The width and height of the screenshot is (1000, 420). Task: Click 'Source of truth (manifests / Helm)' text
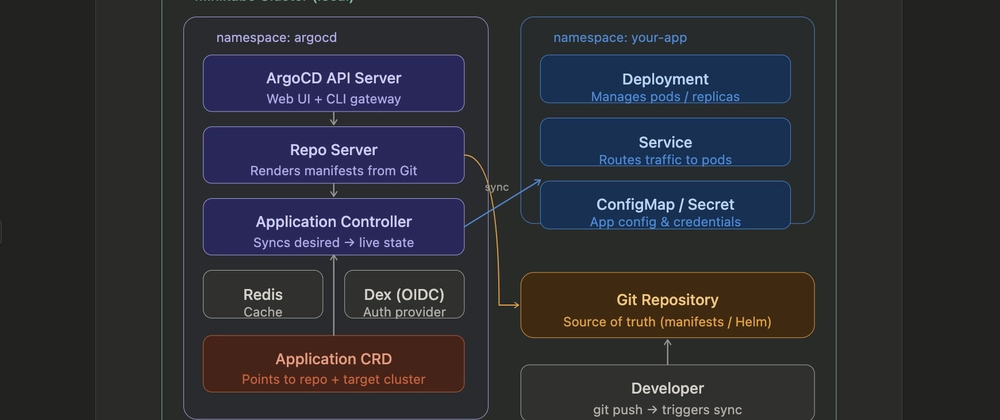[x=667, y=322]
